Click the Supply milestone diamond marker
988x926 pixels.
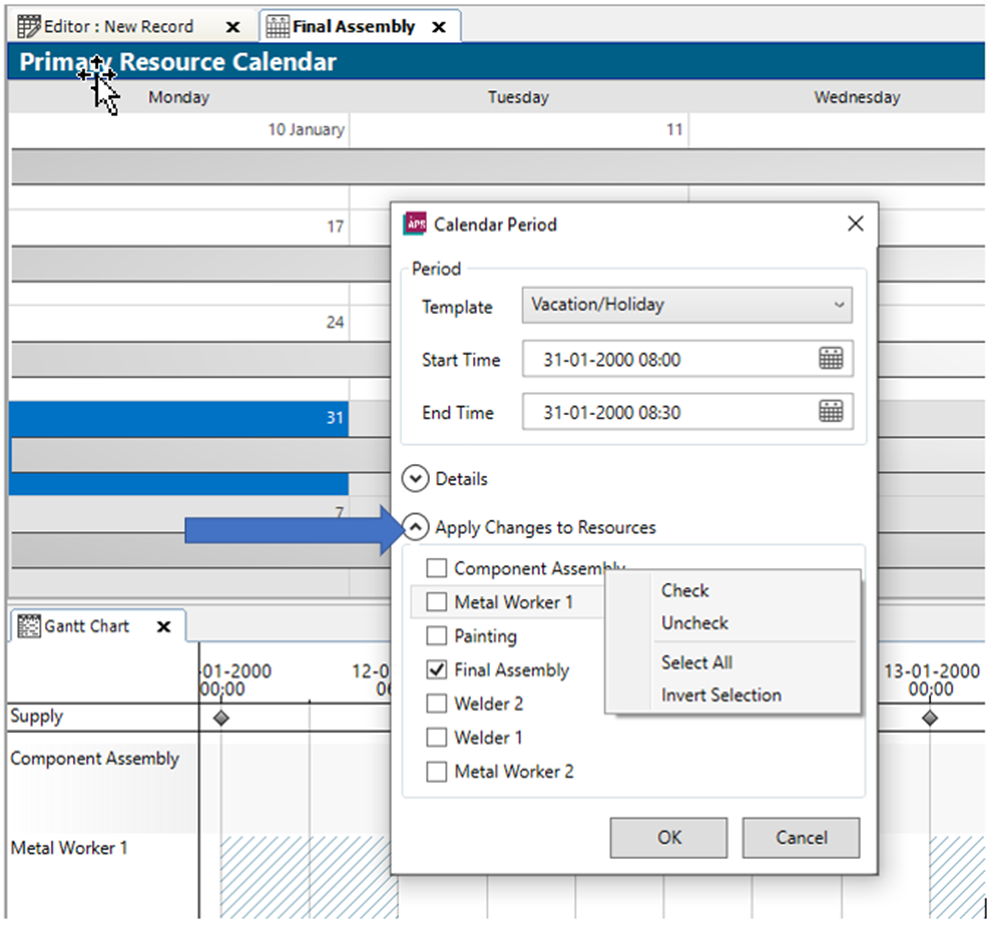pos(221,717)
